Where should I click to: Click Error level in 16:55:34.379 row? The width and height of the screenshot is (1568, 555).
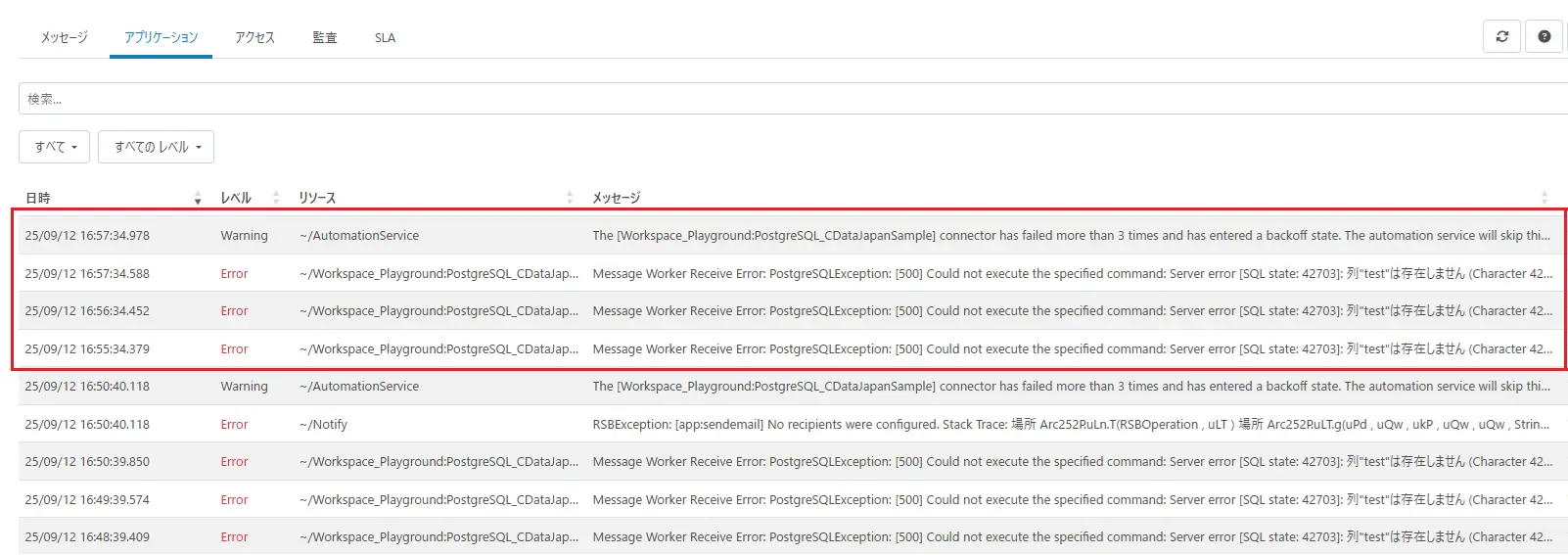coord(234,349)
